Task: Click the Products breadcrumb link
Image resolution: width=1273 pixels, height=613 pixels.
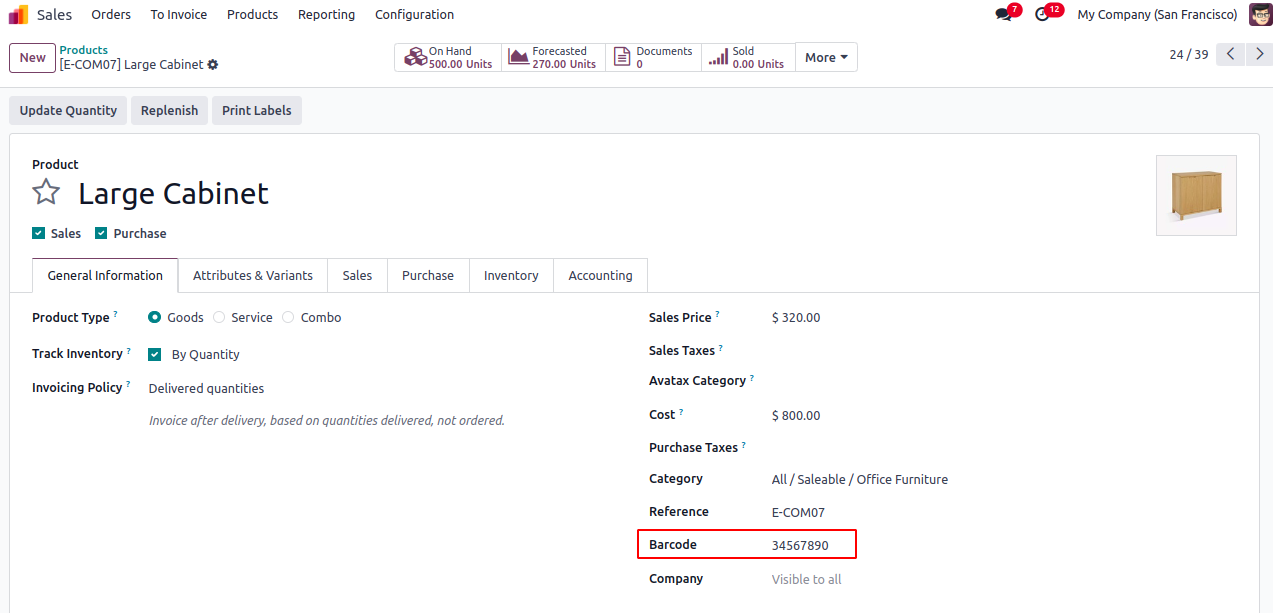Action: pyautogui.click(x=84, y=50)
